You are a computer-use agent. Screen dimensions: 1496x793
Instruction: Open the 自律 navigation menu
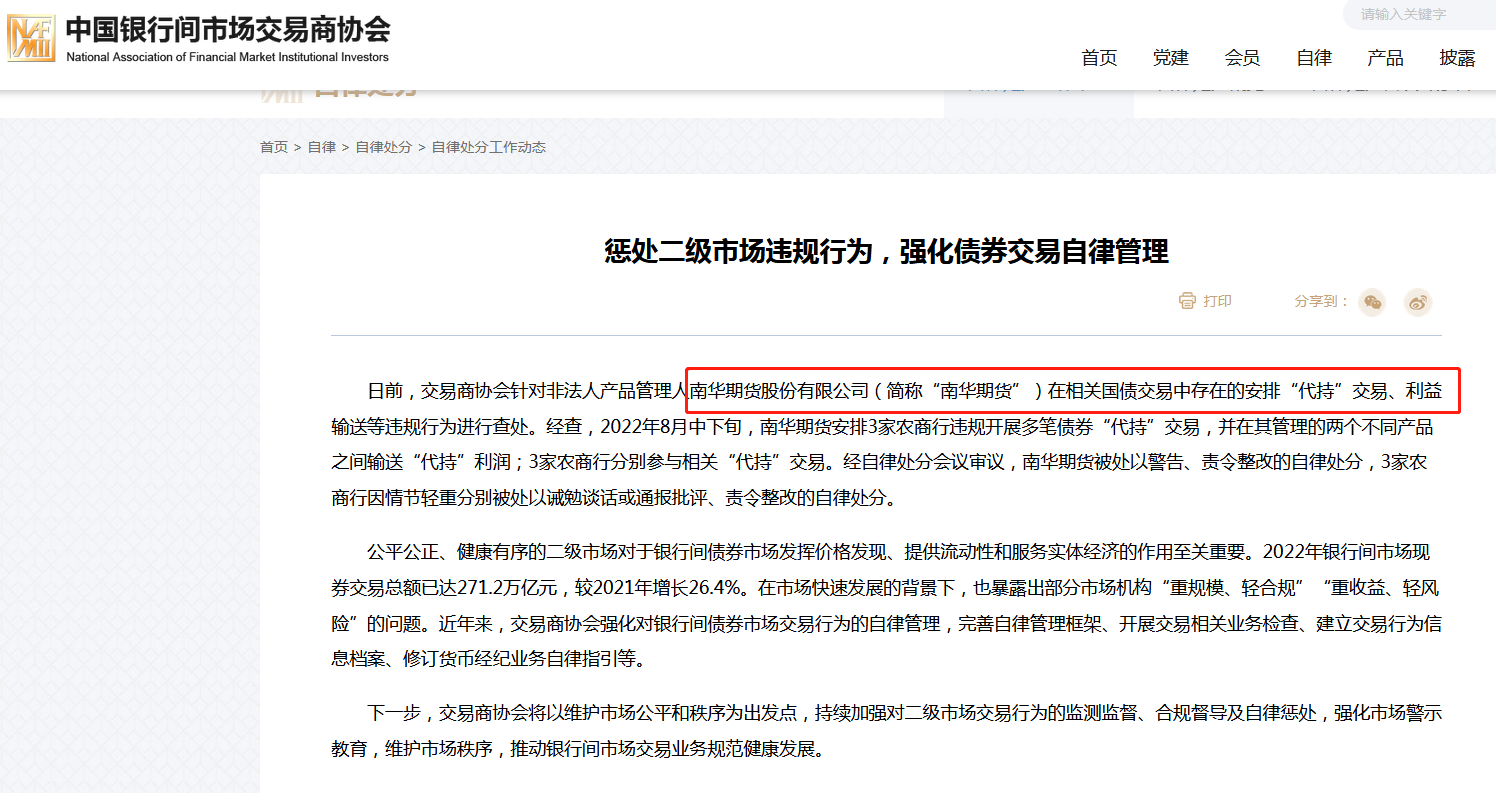click(x=1314, y=58)
